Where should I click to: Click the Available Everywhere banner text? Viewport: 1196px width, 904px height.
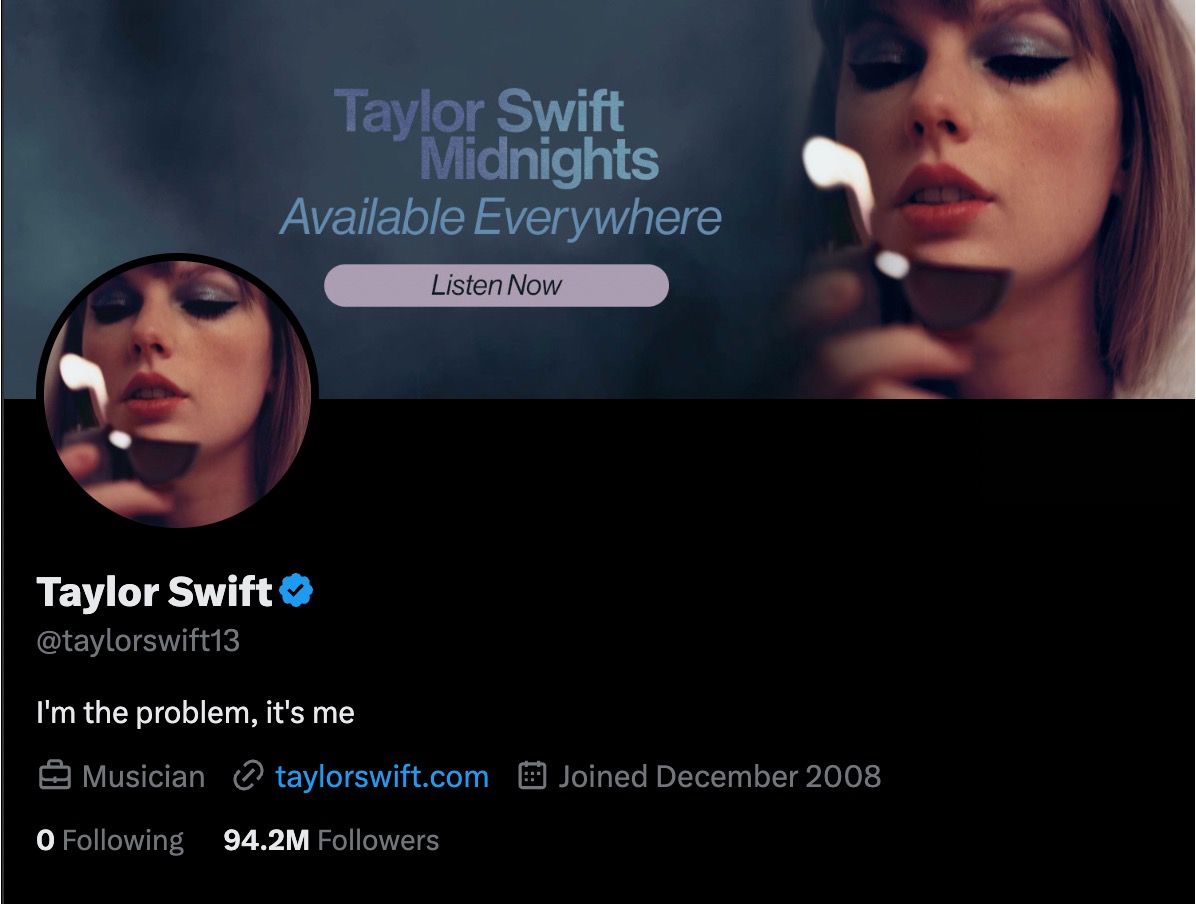pyautogui.click(x=500, y=217)
